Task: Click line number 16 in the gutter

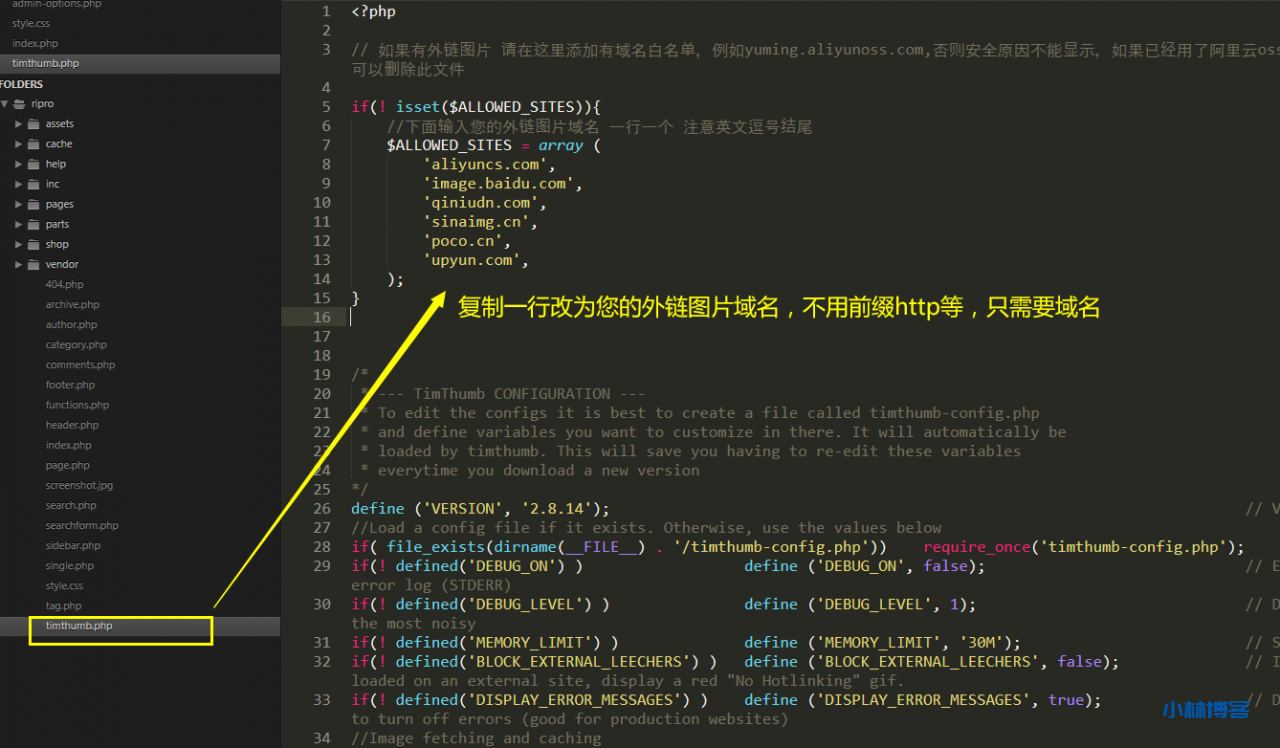Action: point(321,317)
